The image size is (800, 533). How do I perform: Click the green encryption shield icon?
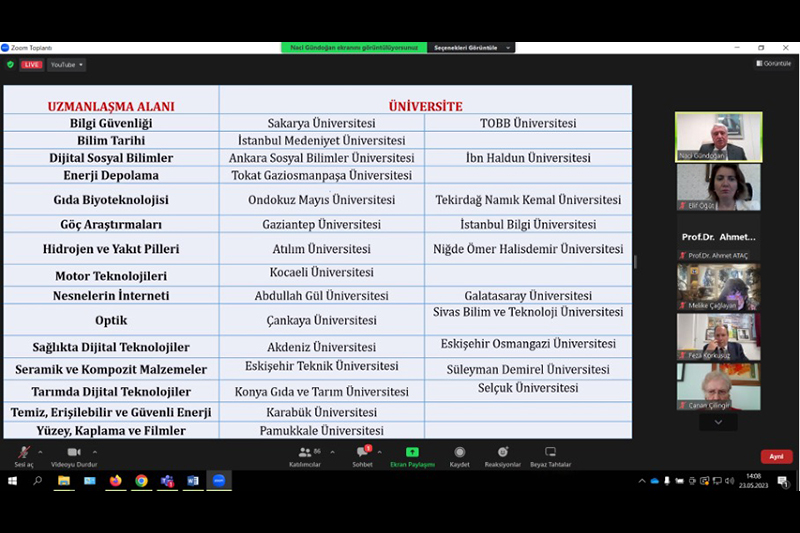tap(10, 65)
